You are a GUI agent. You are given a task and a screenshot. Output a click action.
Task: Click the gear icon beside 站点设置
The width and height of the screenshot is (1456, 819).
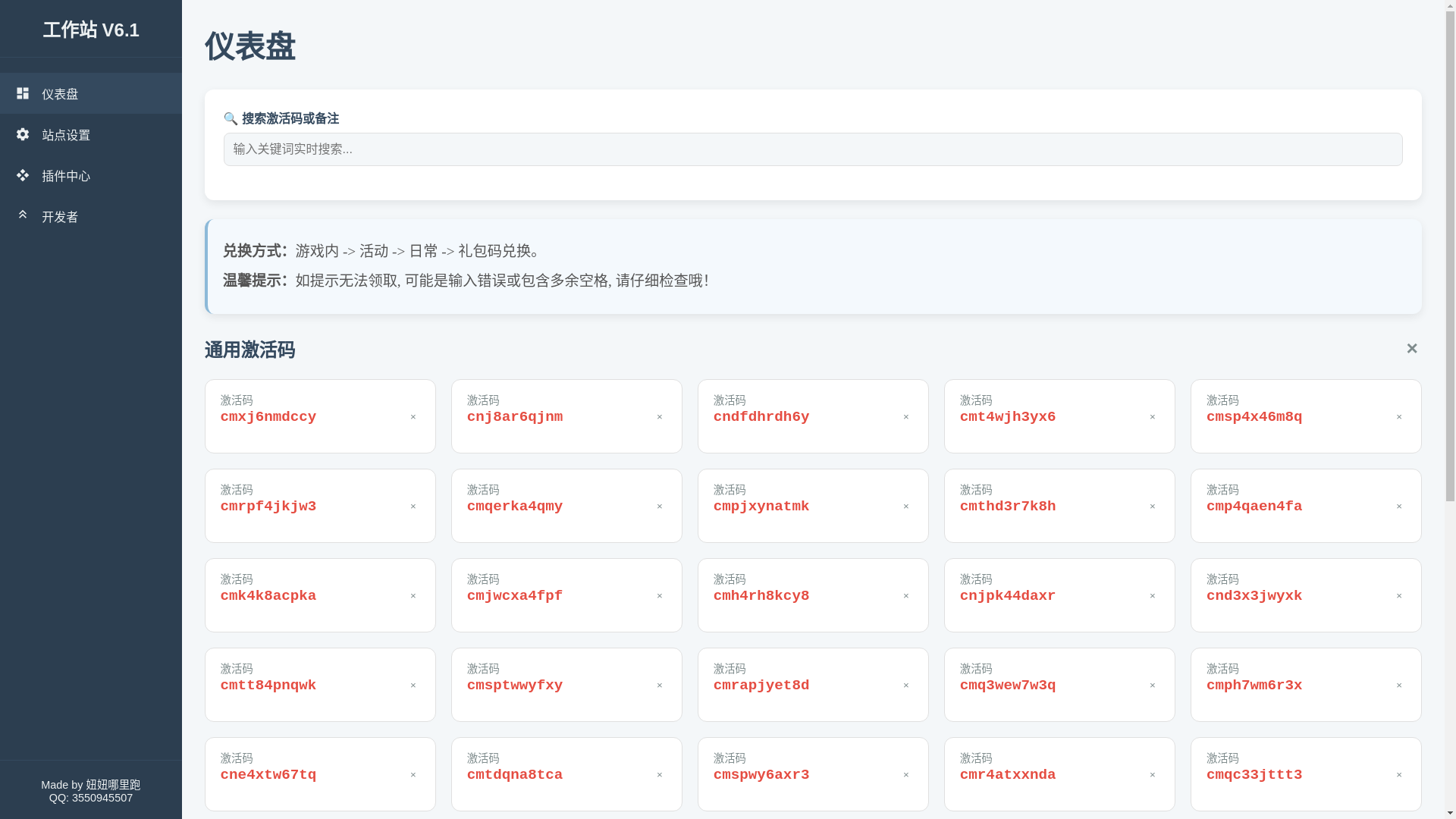click(x=23, y=133)
